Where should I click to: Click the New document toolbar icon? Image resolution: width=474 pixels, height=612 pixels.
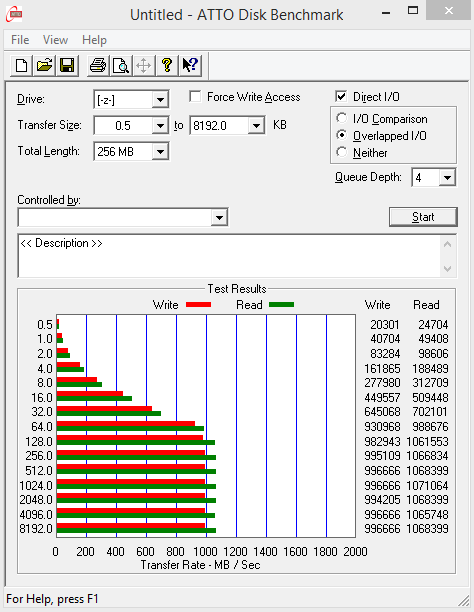click(x=21, y=65)
